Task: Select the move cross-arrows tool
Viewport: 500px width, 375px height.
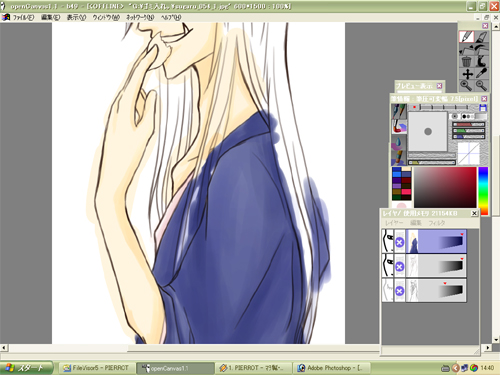Action: pyautogui.click(x=467, y=74)
